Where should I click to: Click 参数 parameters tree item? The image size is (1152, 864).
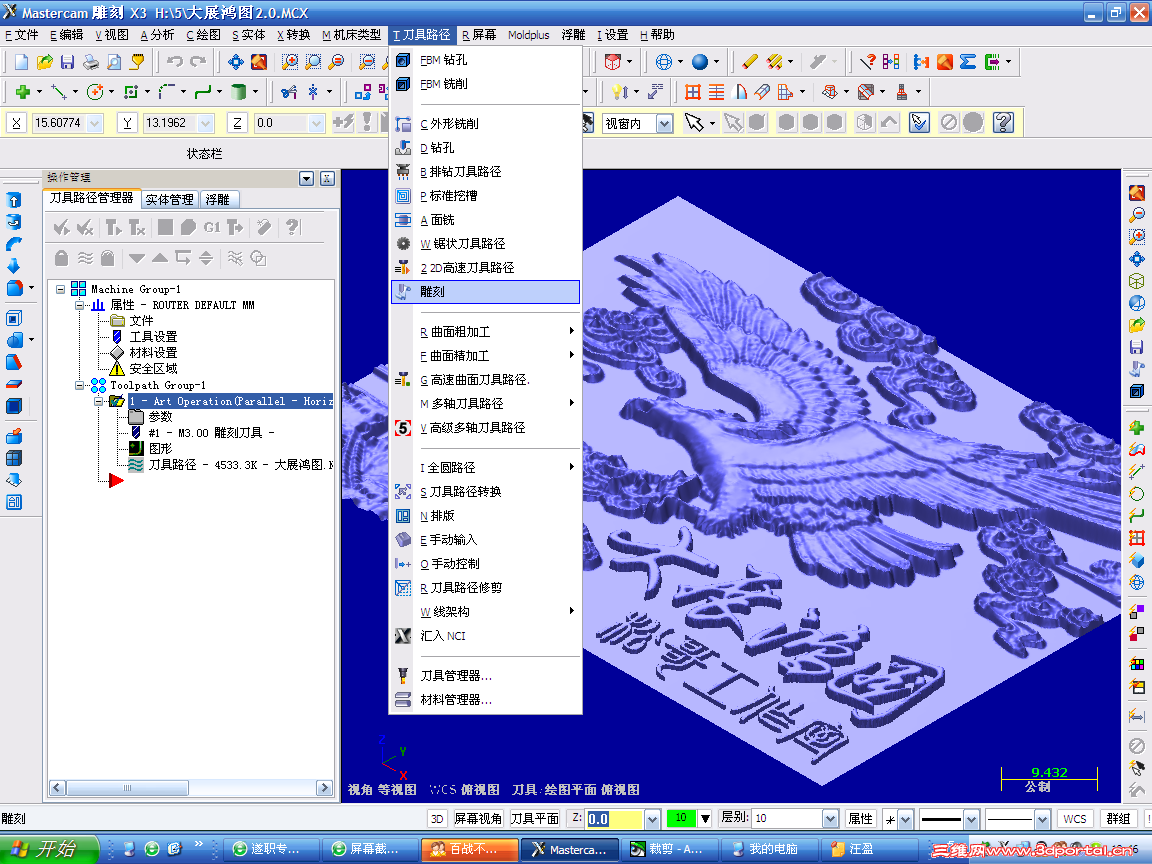pyautogui.click(x=160, y=417)
